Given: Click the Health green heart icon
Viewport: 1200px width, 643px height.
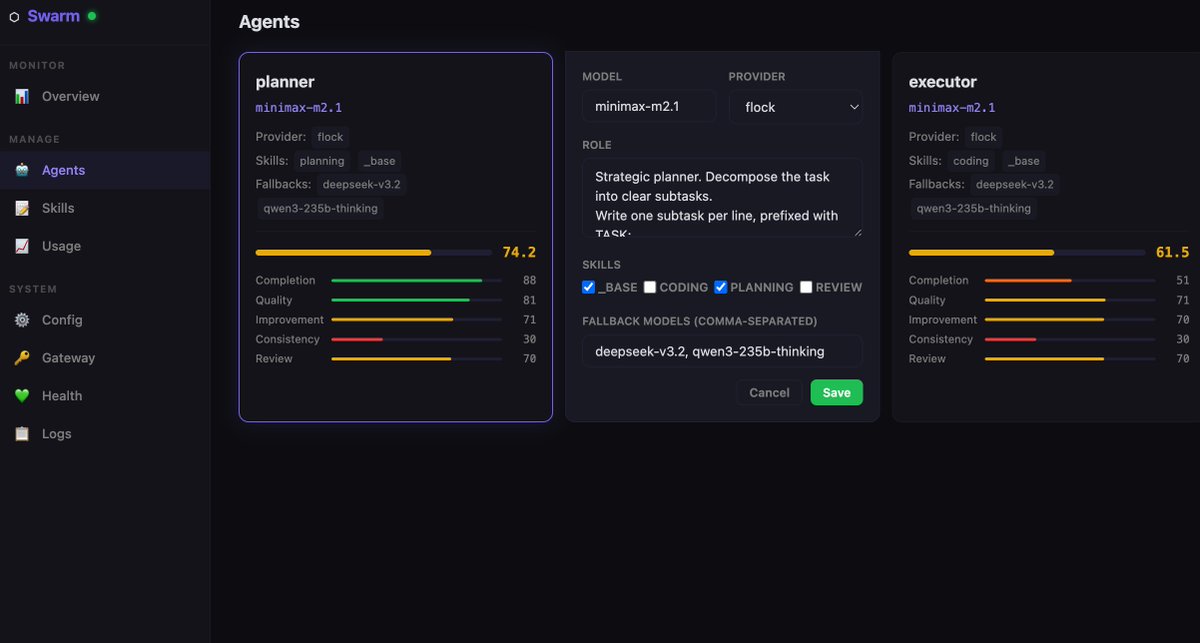Looking at the screenshot, I should [x=22, y=396].
